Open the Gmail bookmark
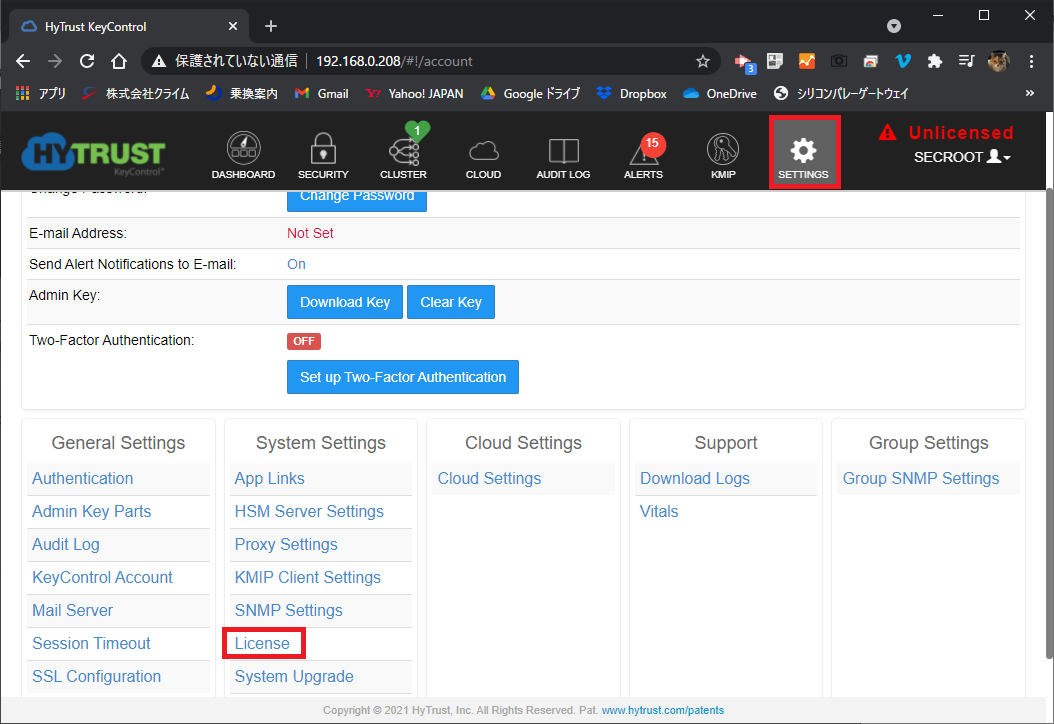Viewport: 1054px width, 724px height. (322, 93)
